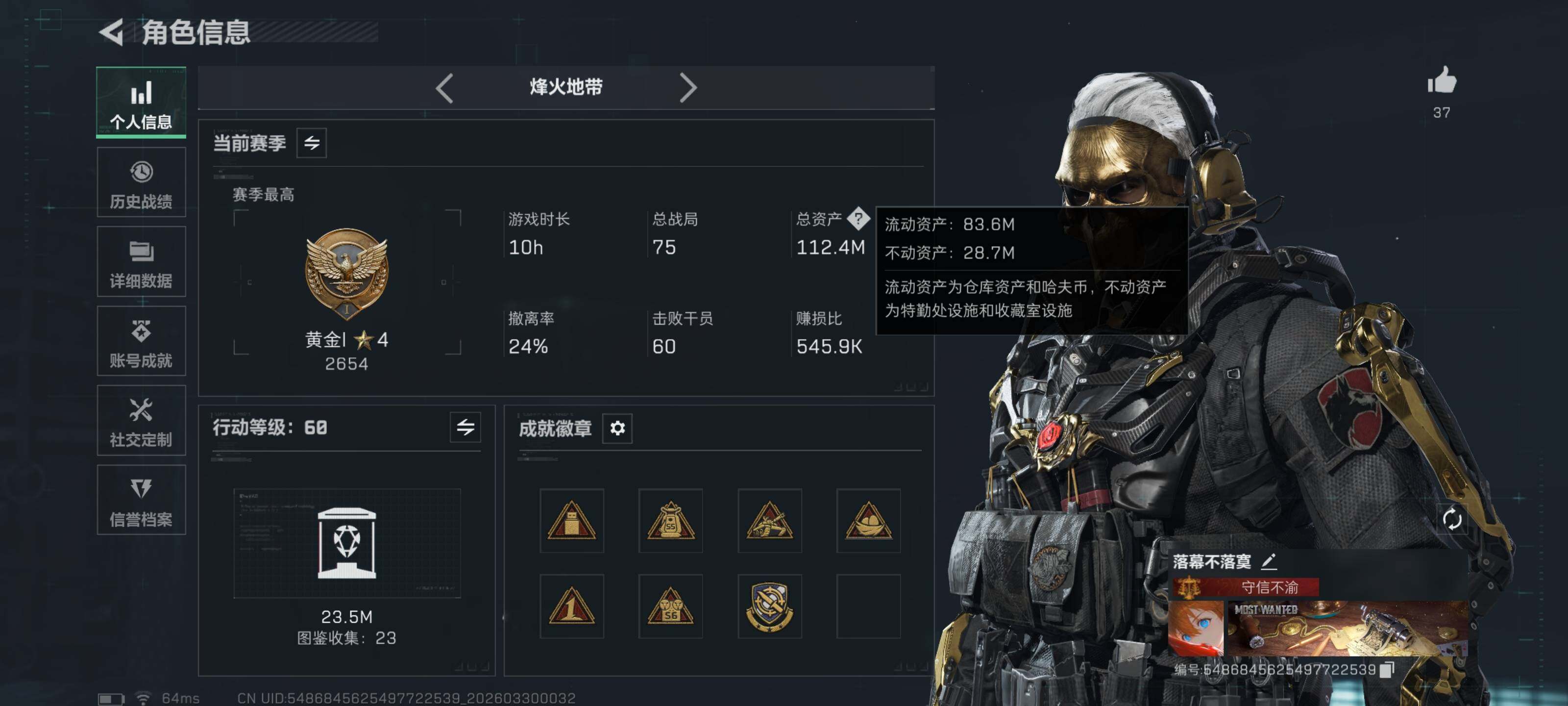Rotate character model with refresh icon
Image resolution: width=1568 pixels, height=706 pixels.
[1452, 520]
